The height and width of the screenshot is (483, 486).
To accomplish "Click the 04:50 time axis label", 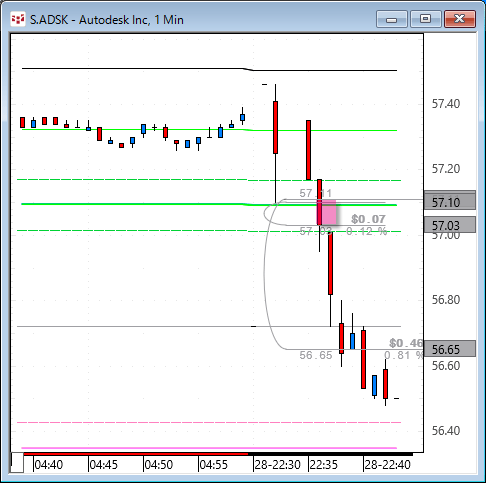I will [x=159, y=464].
